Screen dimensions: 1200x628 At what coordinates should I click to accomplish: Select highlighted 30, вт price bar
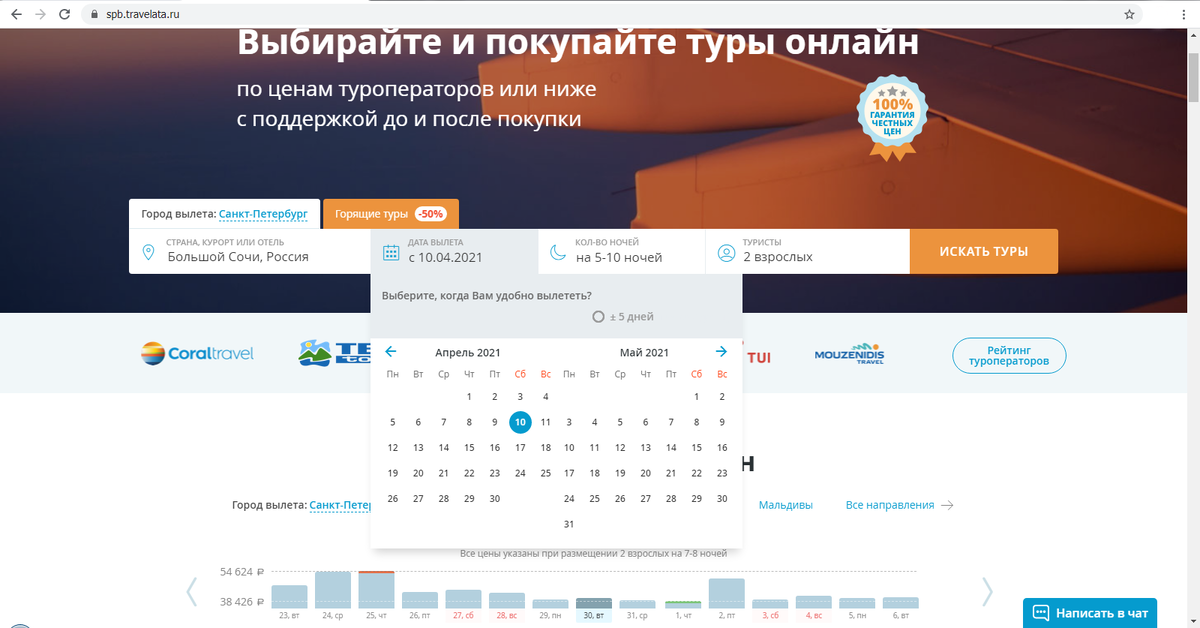tap(594, 603)
